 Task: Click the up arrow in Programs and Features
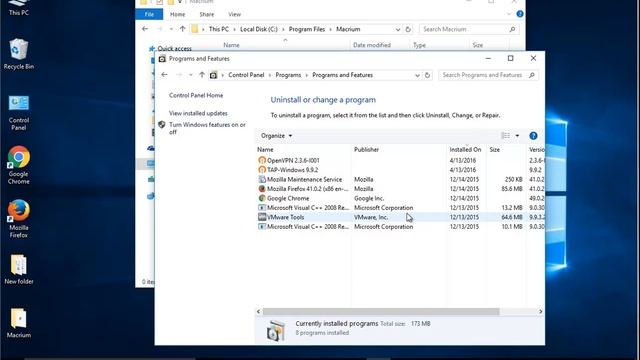point(202,75)
